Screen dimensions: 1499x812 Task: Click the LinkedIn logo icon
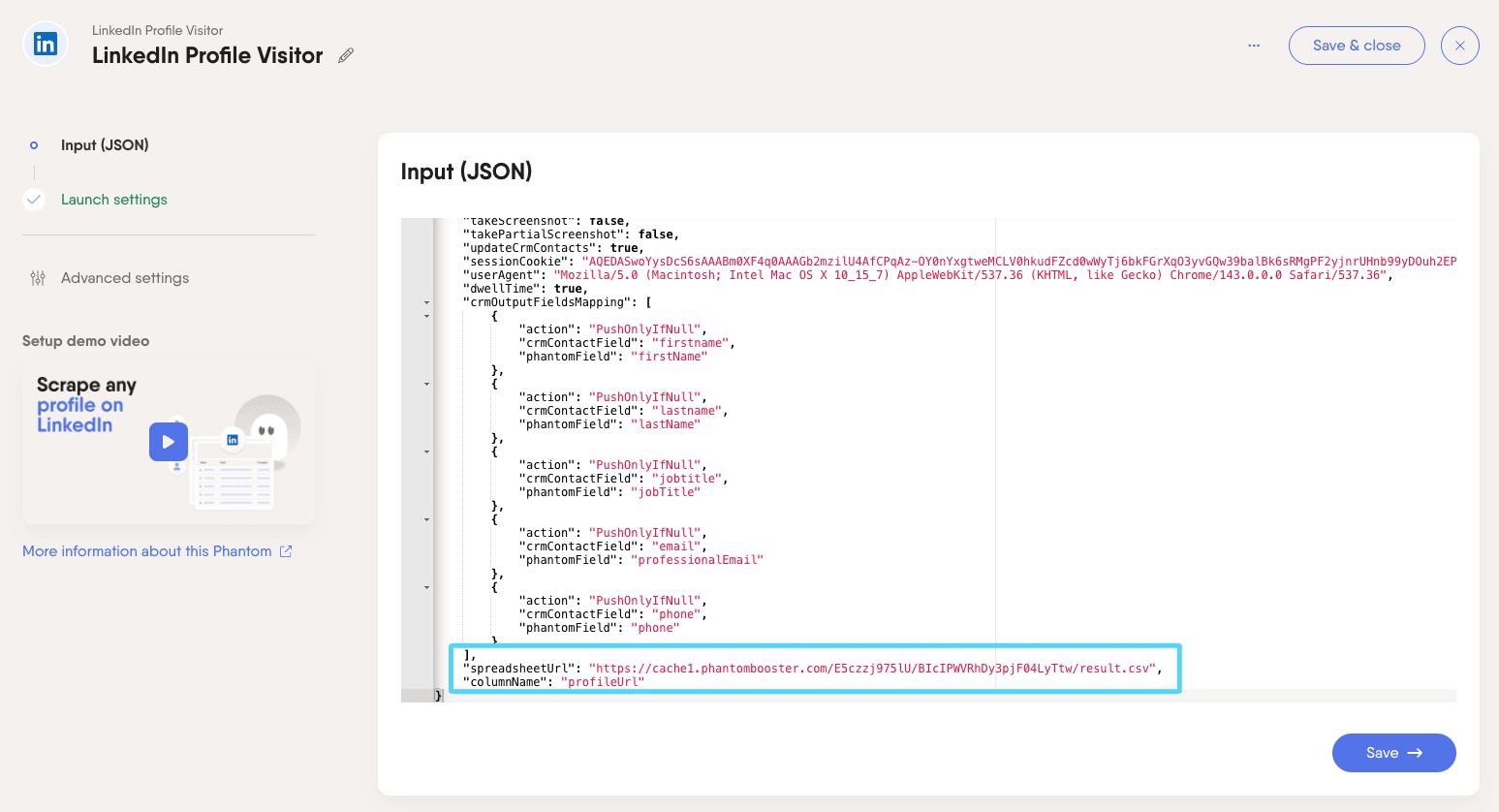46,44
